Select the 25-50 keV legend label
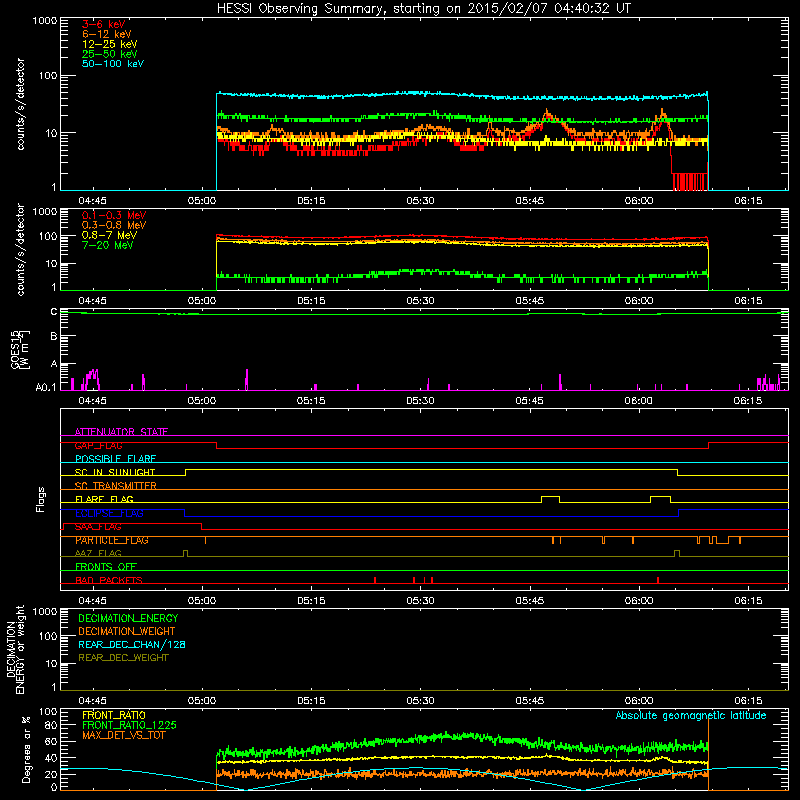 pyautogui.click(x=110, y=54)
